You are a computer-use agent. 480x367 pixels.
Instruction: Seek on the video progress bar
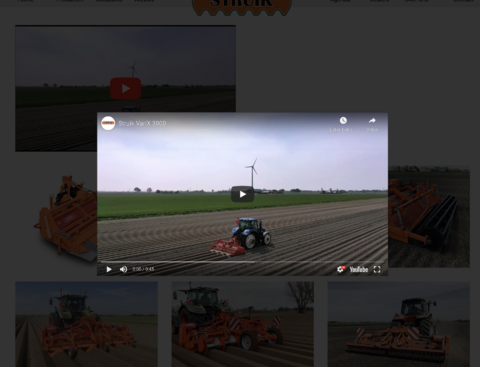pos(242,262)
